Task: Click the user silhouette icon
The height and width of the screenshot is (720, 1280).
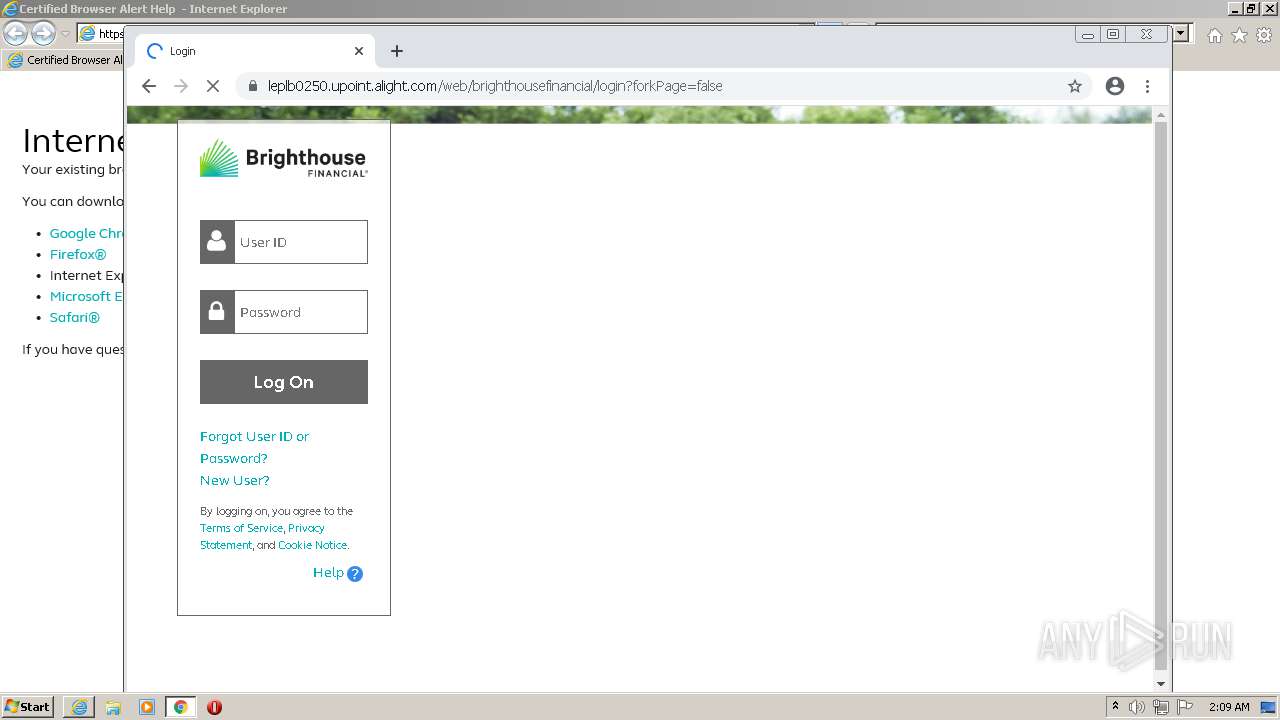Action: (217, 242)
